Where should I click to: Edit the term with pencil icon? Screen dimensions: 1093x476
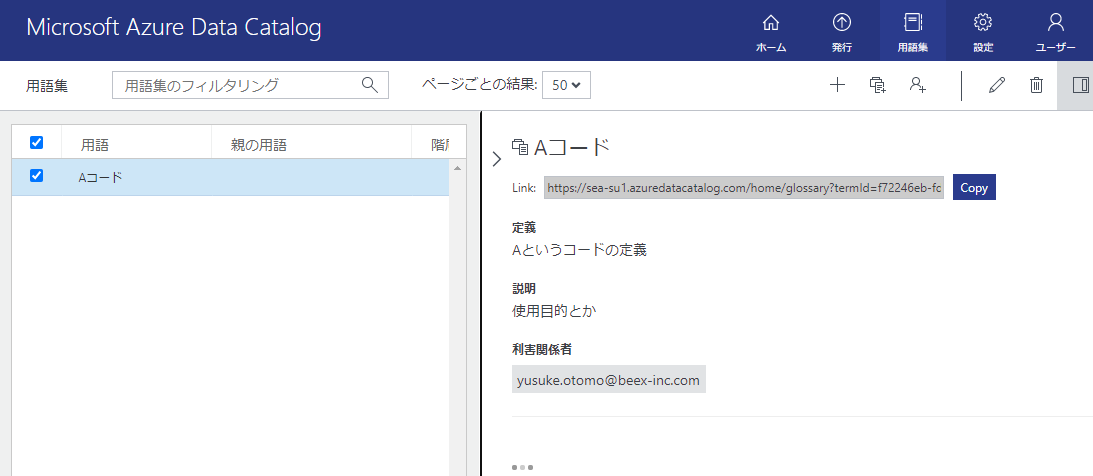click(x=997, y=85)
